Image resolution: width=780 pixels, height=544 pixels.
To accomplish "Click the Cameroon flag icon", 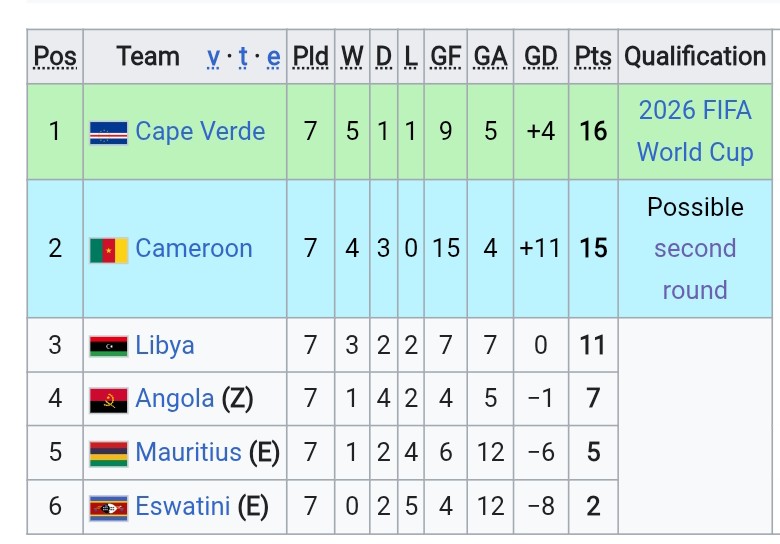I will click(x=108, y=250).
